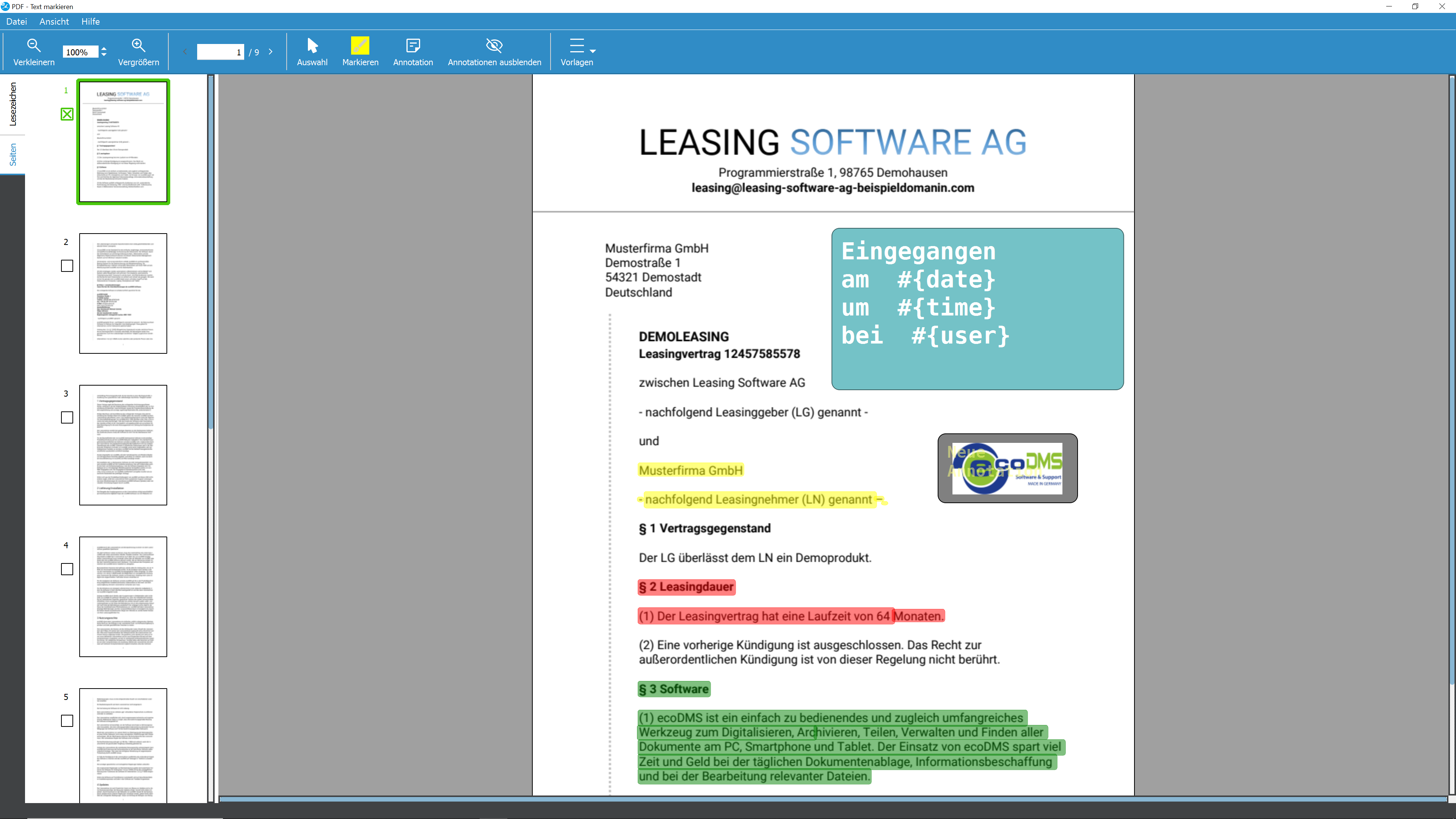Viewport: 1456px width, 819px height.
Task: Click the red § 2 Leasingdauer highlight
Action: [x=686, y=587]
